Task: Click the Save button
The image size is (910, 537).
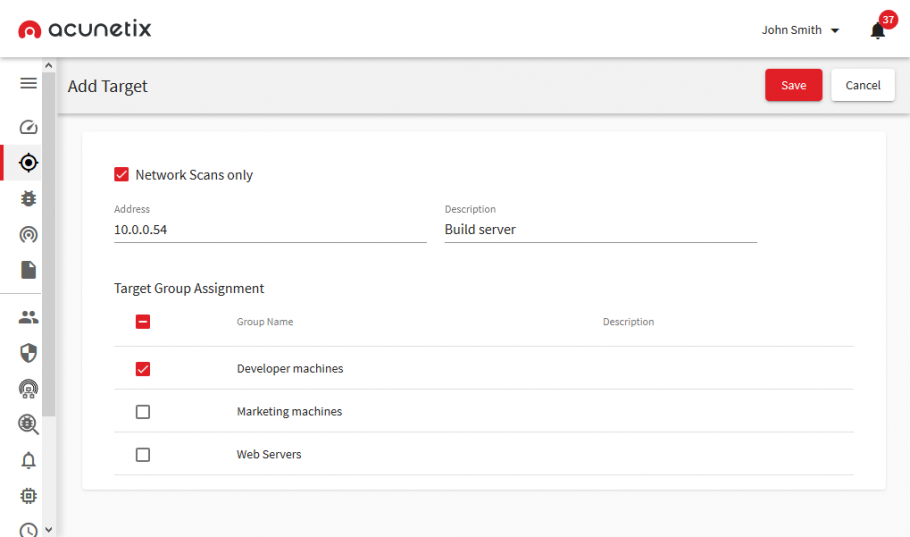Action: [793, 86]
